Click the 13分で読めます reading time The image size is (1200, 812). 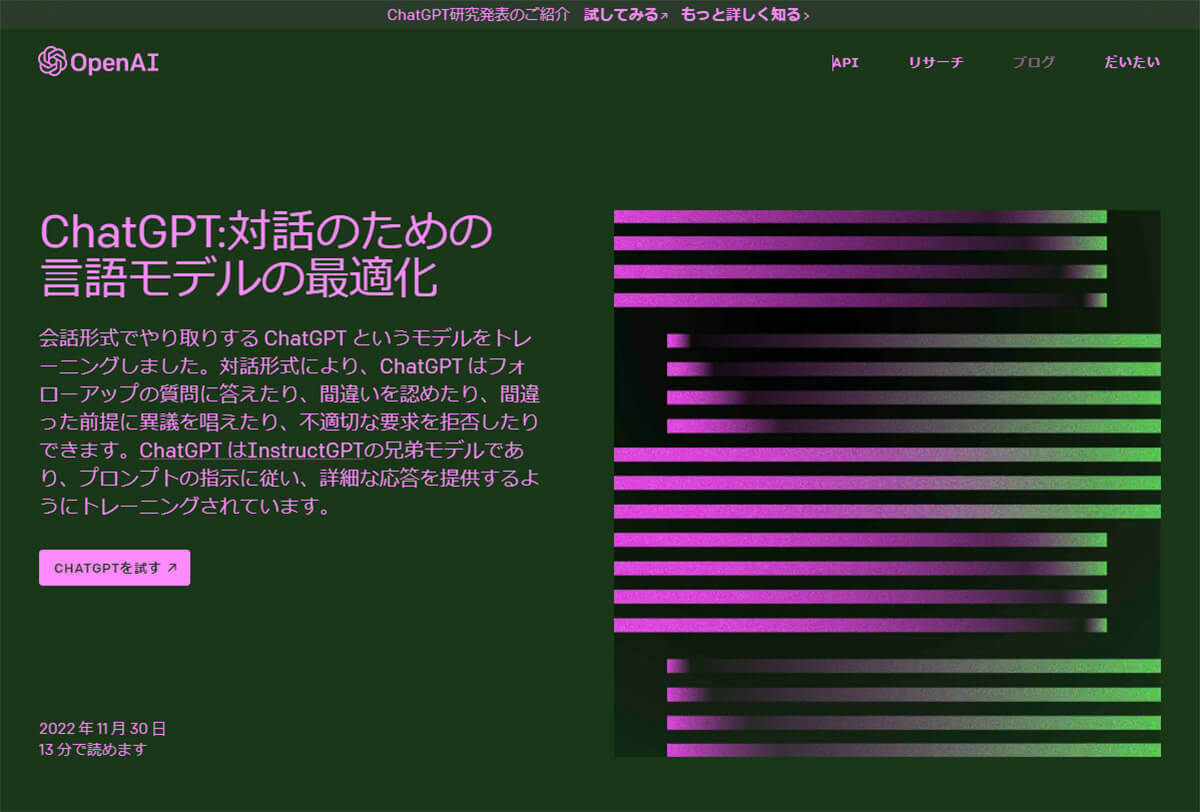(92, 748)
